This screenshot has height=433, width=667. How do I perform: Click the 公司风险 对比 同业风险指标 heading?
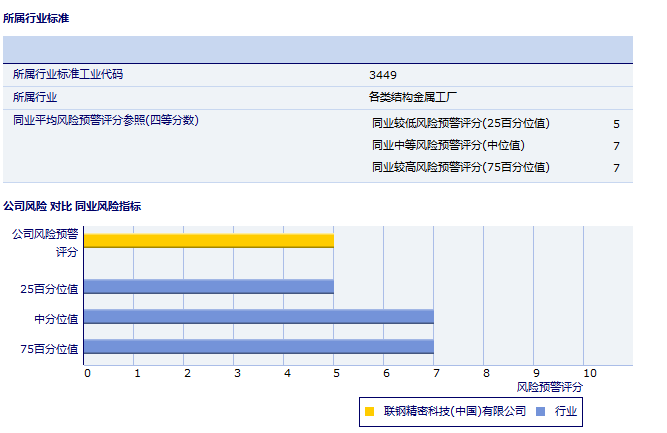coord(72,206)
